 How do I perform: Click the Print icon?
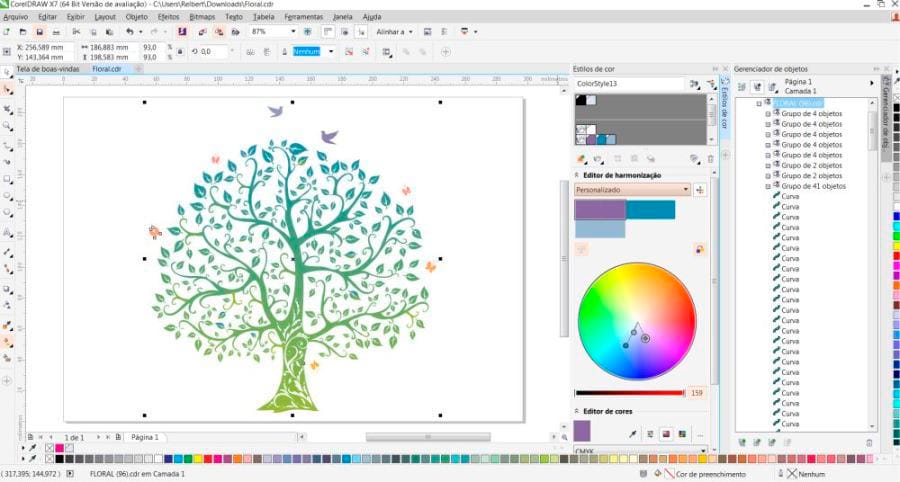(56, 32)
